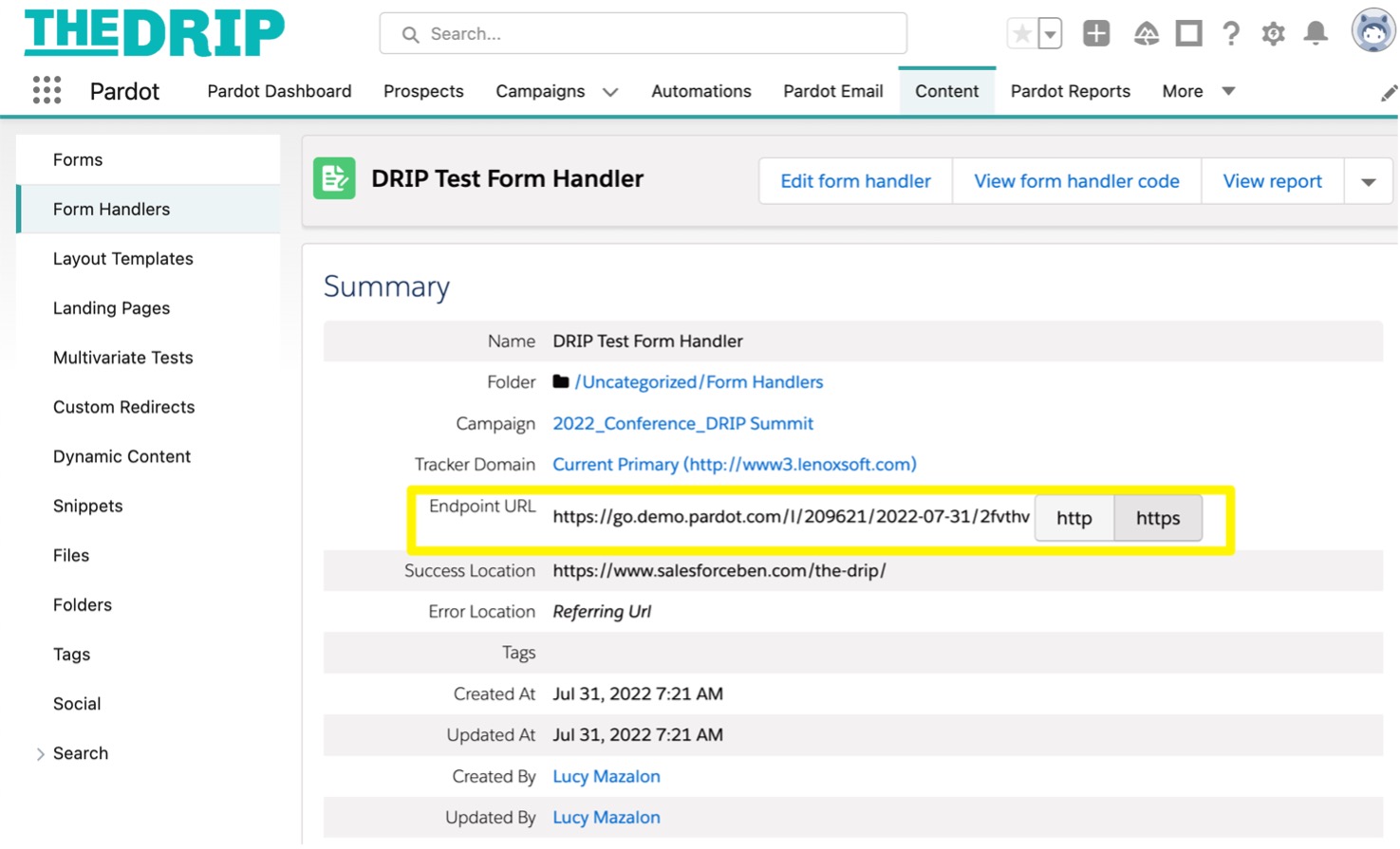
Task: Expand the Campaigns tab chevron
Action: click(610, 92)
